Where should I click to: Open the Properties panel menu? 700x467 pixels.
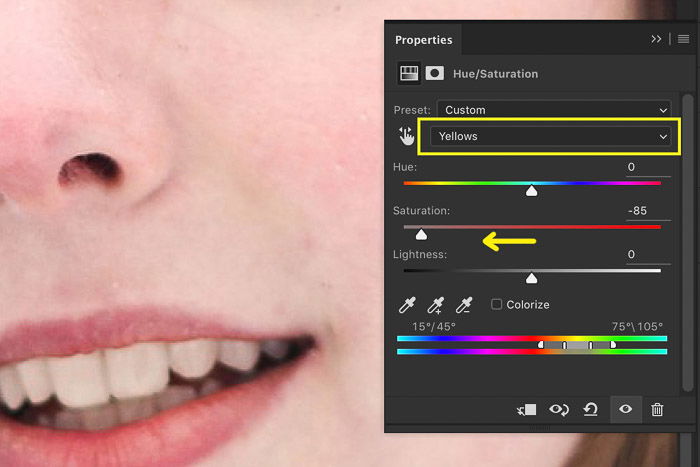pyautogui.click(x=683, y=39)
